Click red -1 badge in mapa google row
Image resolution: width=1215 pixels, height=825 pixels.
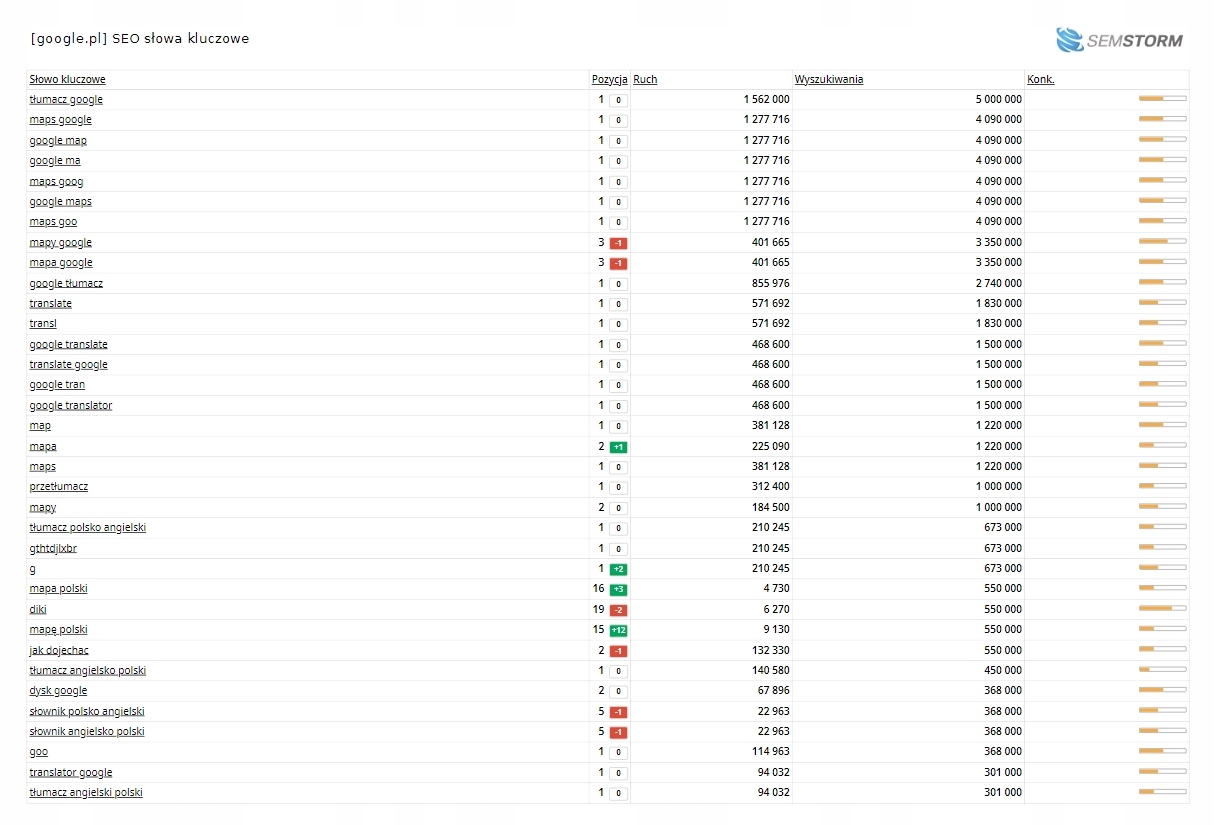[618, 263]
